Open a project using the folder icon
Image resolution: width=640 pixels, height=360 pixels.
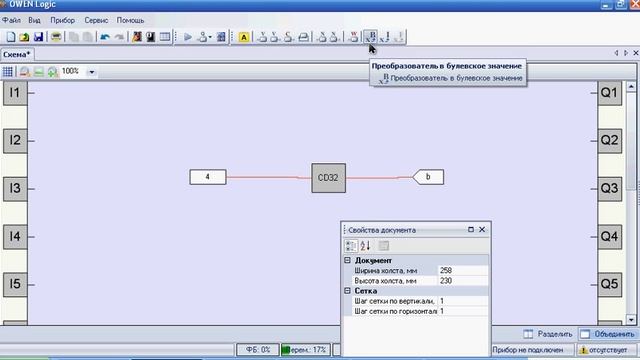(x=24, y=37)
